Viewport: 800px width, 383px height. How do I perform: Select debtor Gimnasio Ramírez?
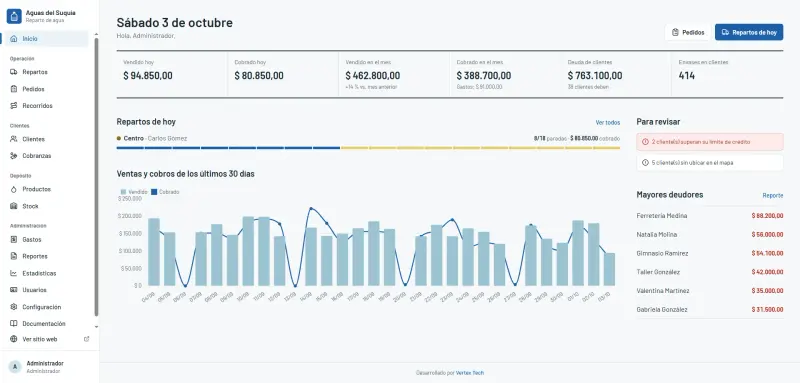pos(710,253)
